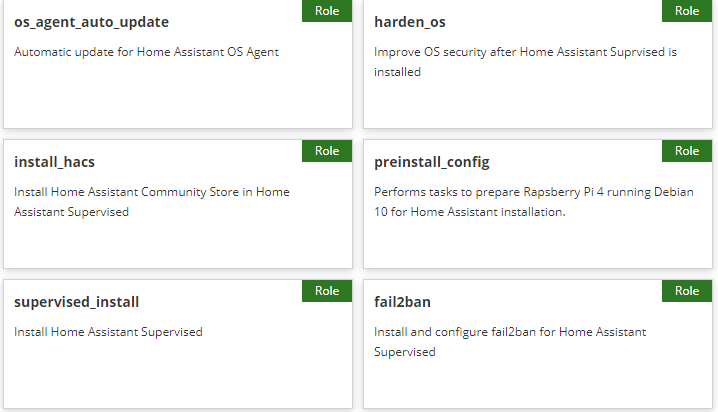
Task: Click the fail2ban heading
Action: 403,302
